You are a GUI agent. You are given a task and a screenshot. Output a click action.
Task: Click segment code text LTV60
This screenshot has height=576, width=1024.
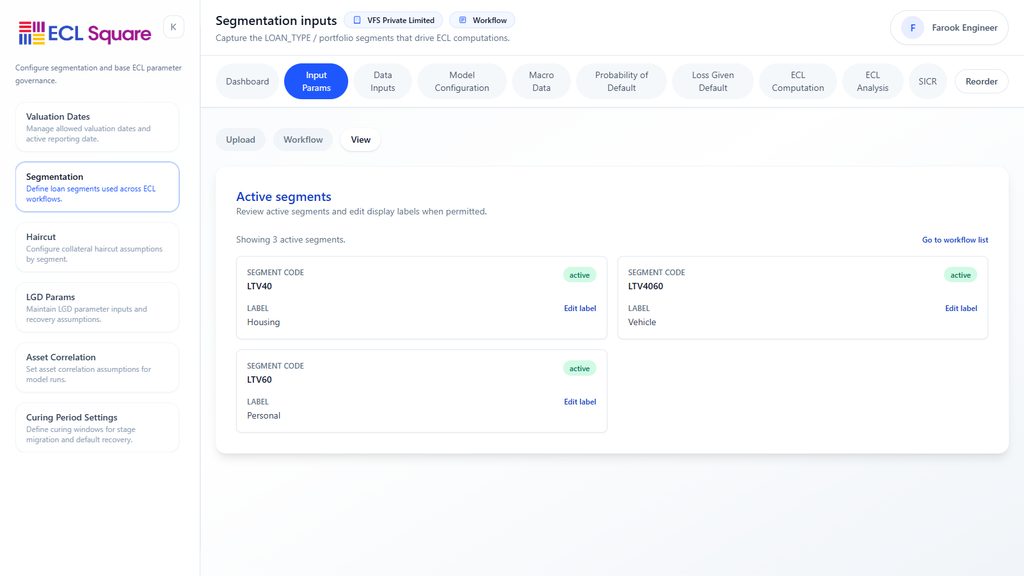(x=259, y=379)
